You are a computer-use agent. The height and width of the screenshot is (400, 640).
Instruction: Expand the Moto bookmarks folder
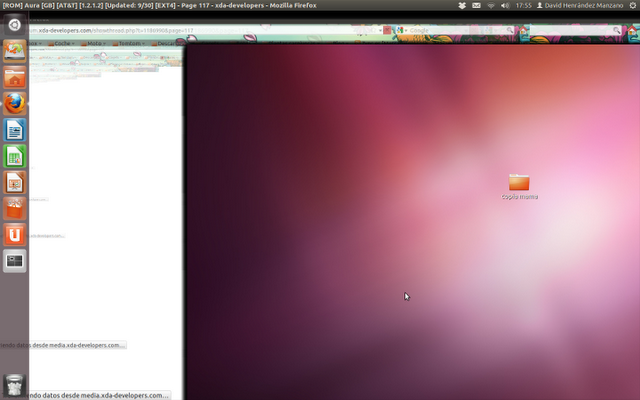coord(94,43)
